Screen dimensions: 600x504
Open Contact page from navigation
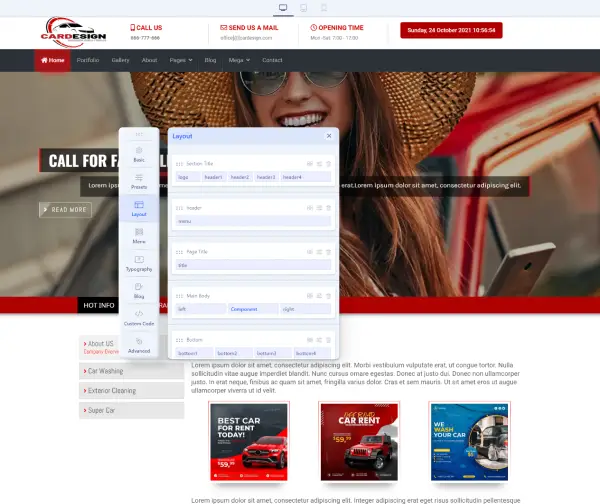click(272, 60)
